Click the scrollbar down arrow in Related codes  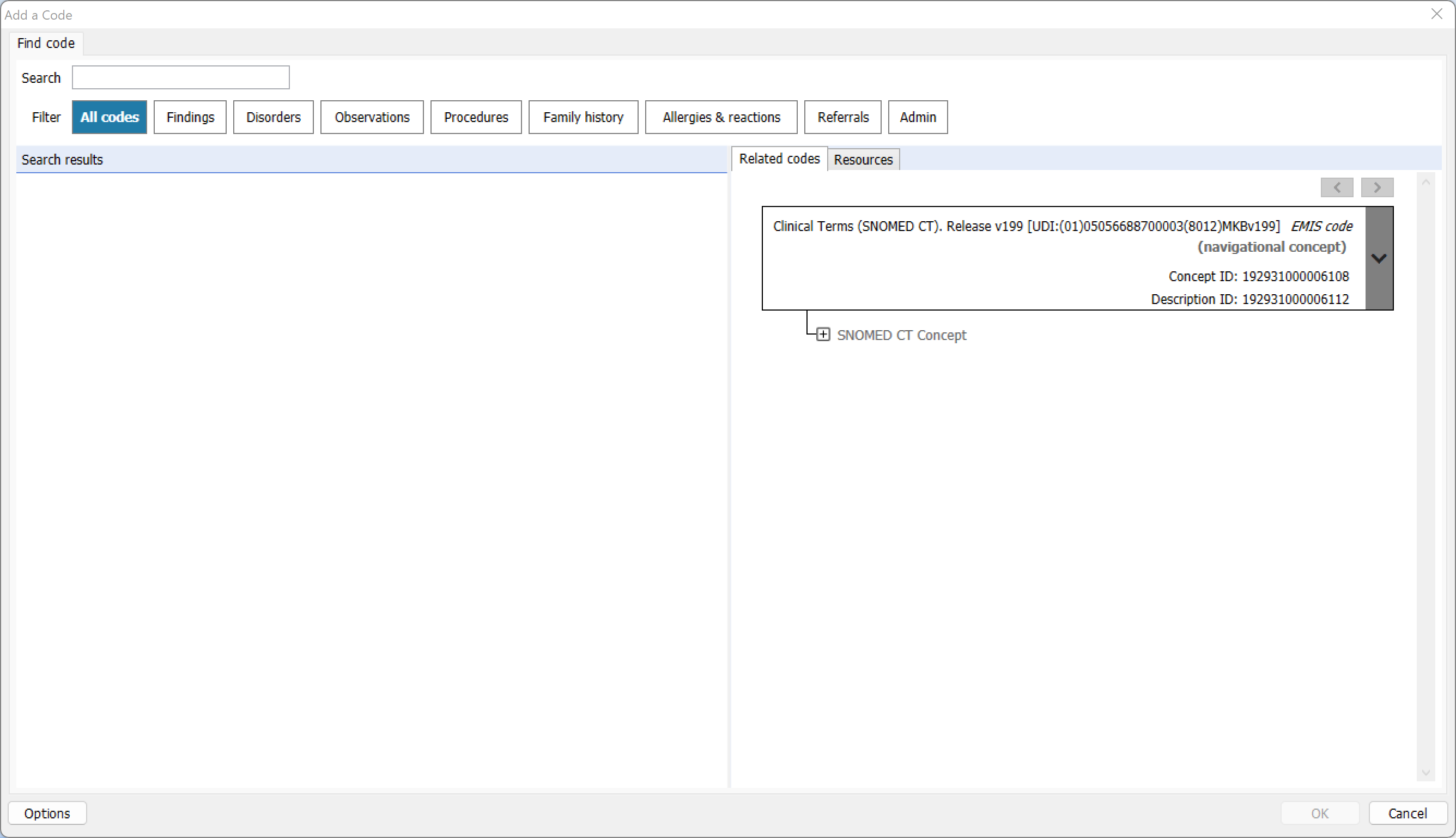coord(1425,773)
